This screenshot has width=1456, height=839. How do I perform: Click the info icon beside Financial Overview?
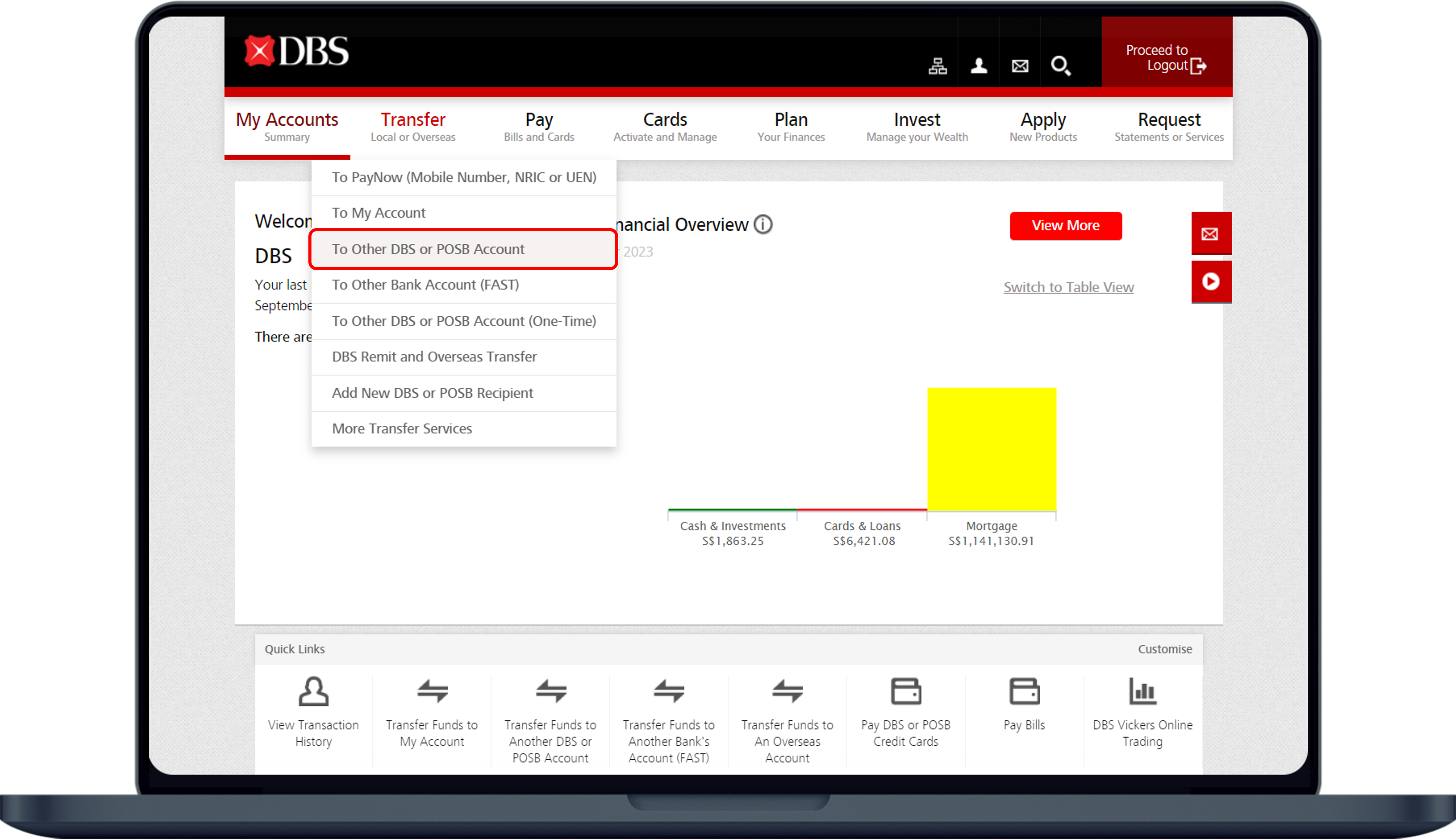763,224
